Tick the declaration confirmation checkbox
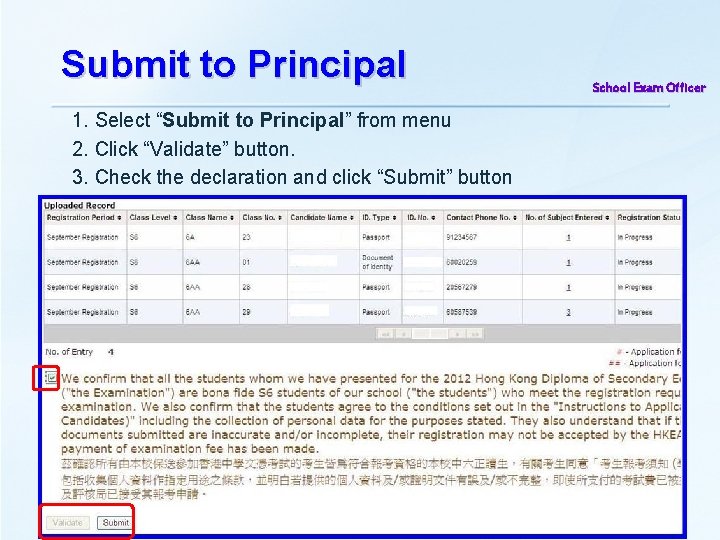The height and width of the screenshot is (540, 720). click(x=50, y=378)
